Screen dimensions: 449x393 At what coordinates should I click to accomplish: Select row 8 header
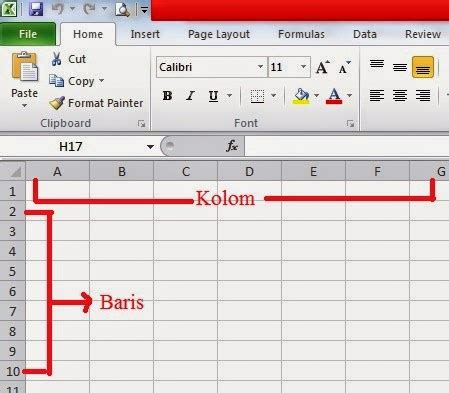click(x=13, y=331)
